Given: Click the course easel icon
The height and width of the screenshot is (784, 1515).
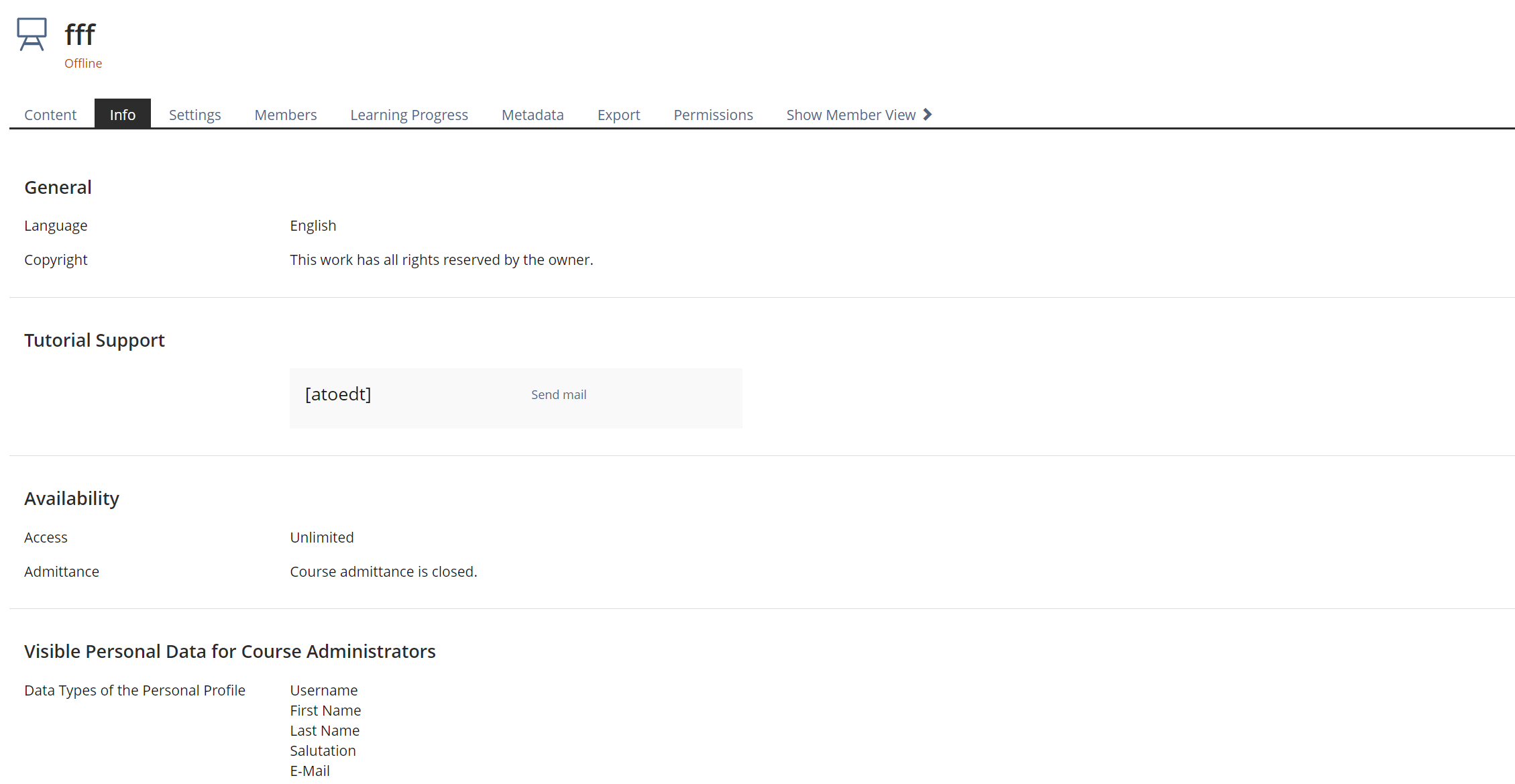Looking at the screenshot, I should [32, 34].
